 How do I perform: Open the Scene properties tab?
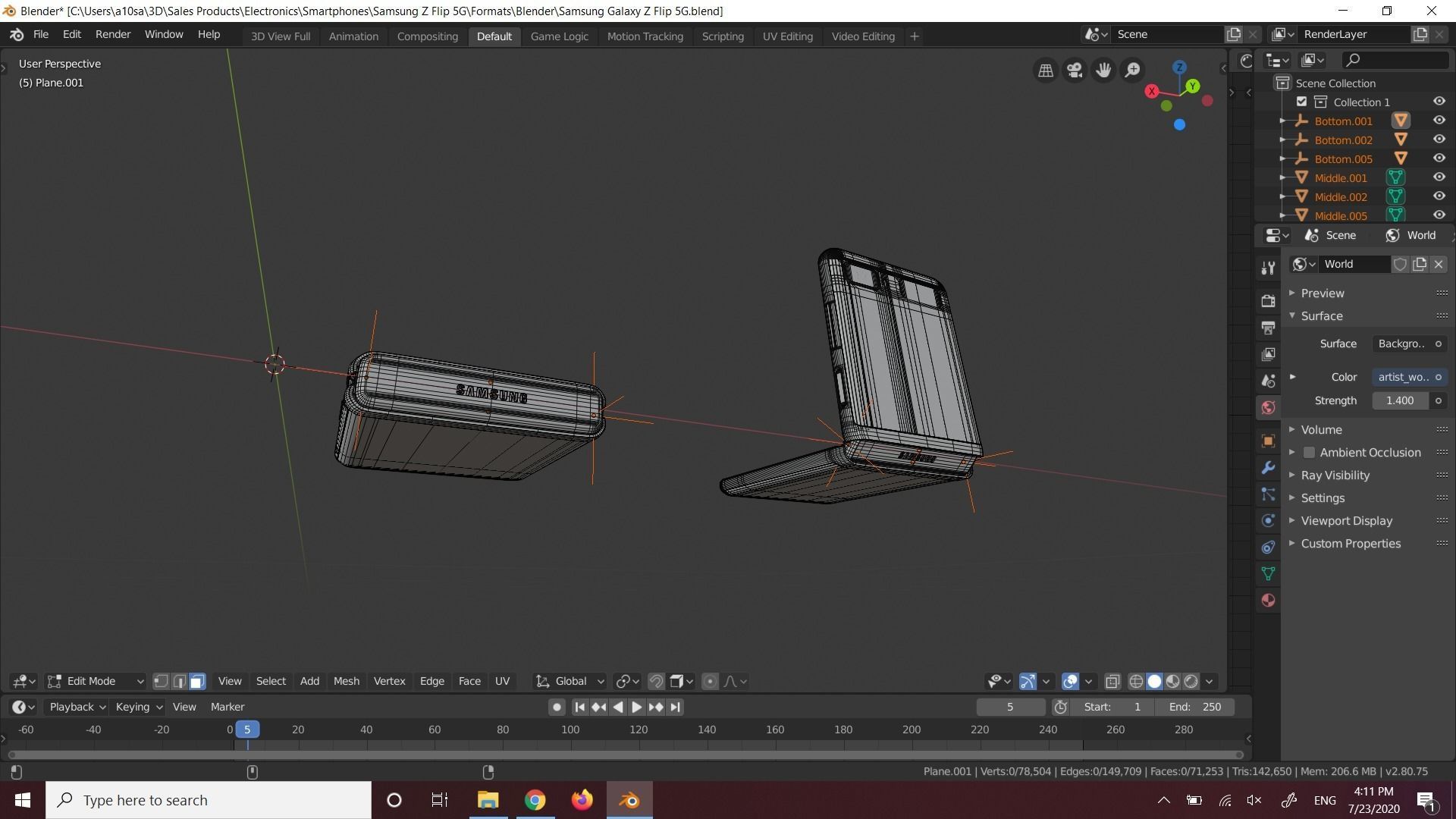point(1268,381)
